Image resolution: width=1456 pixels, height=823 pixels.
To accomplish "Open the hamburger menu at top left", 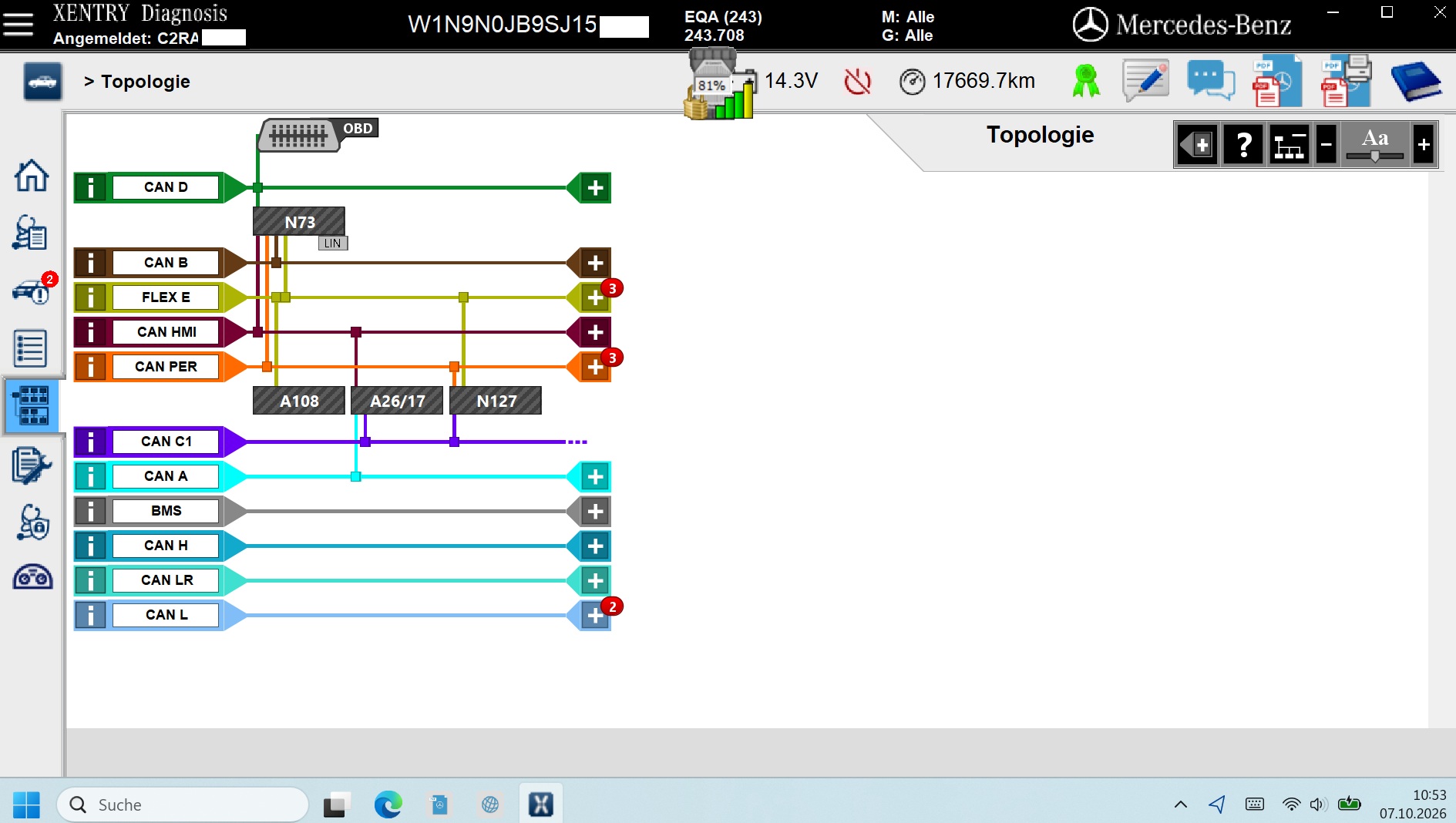I will pyautogui.click(x=18, y=24).
